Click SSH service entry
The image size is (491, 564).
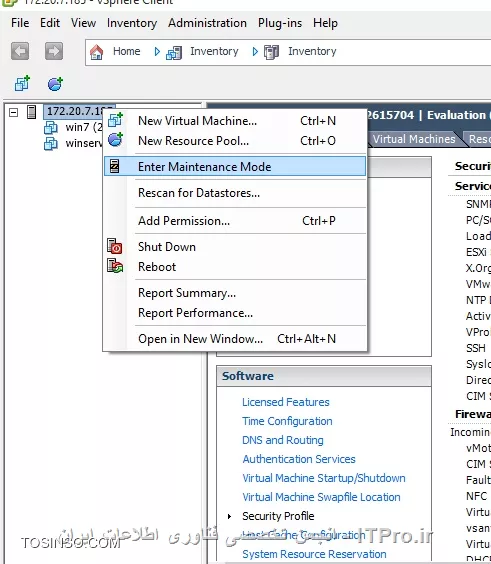(x=476, y=348)
